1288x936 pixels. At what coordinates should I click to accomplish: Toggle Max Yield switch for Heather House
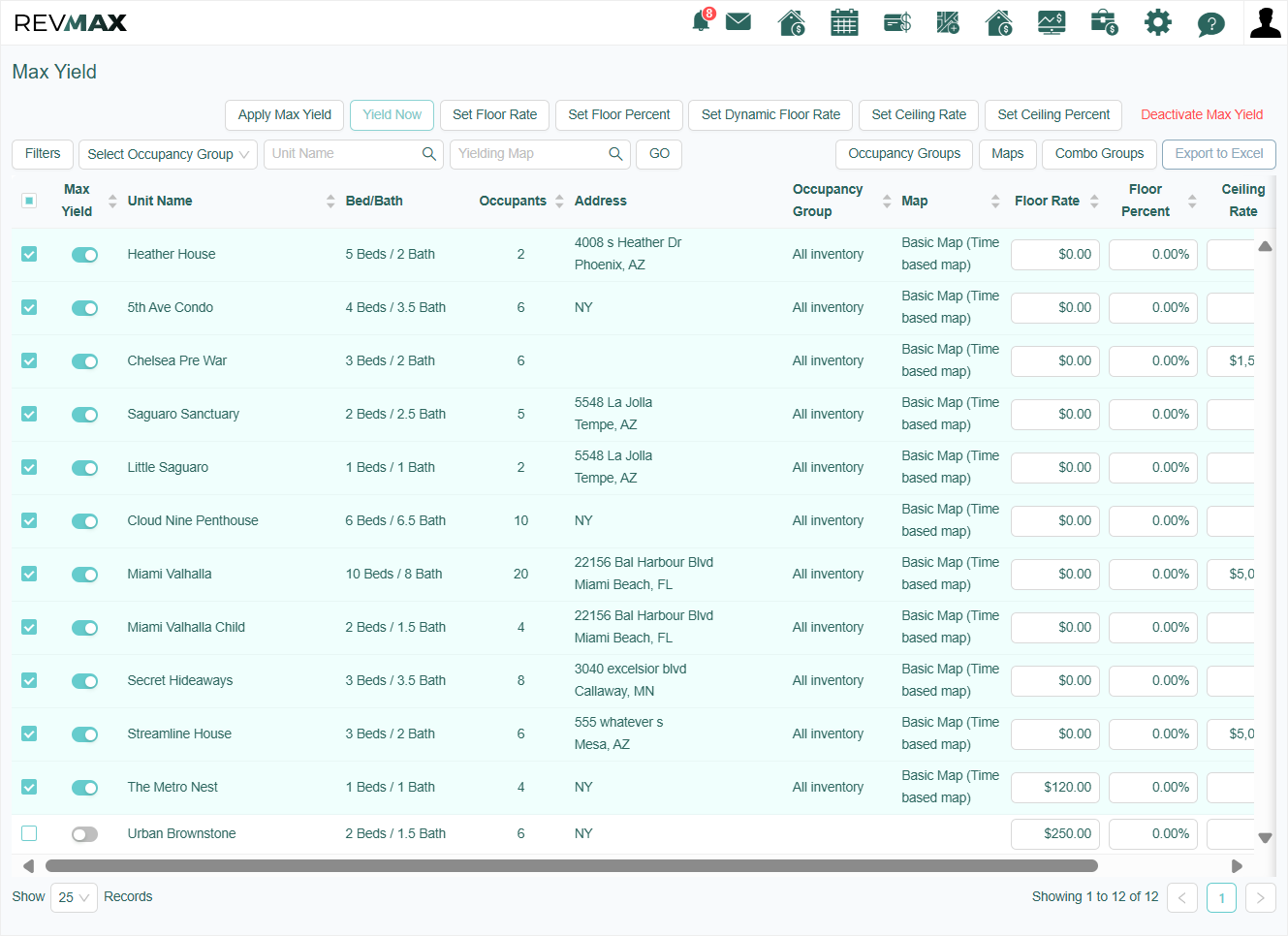84,255
